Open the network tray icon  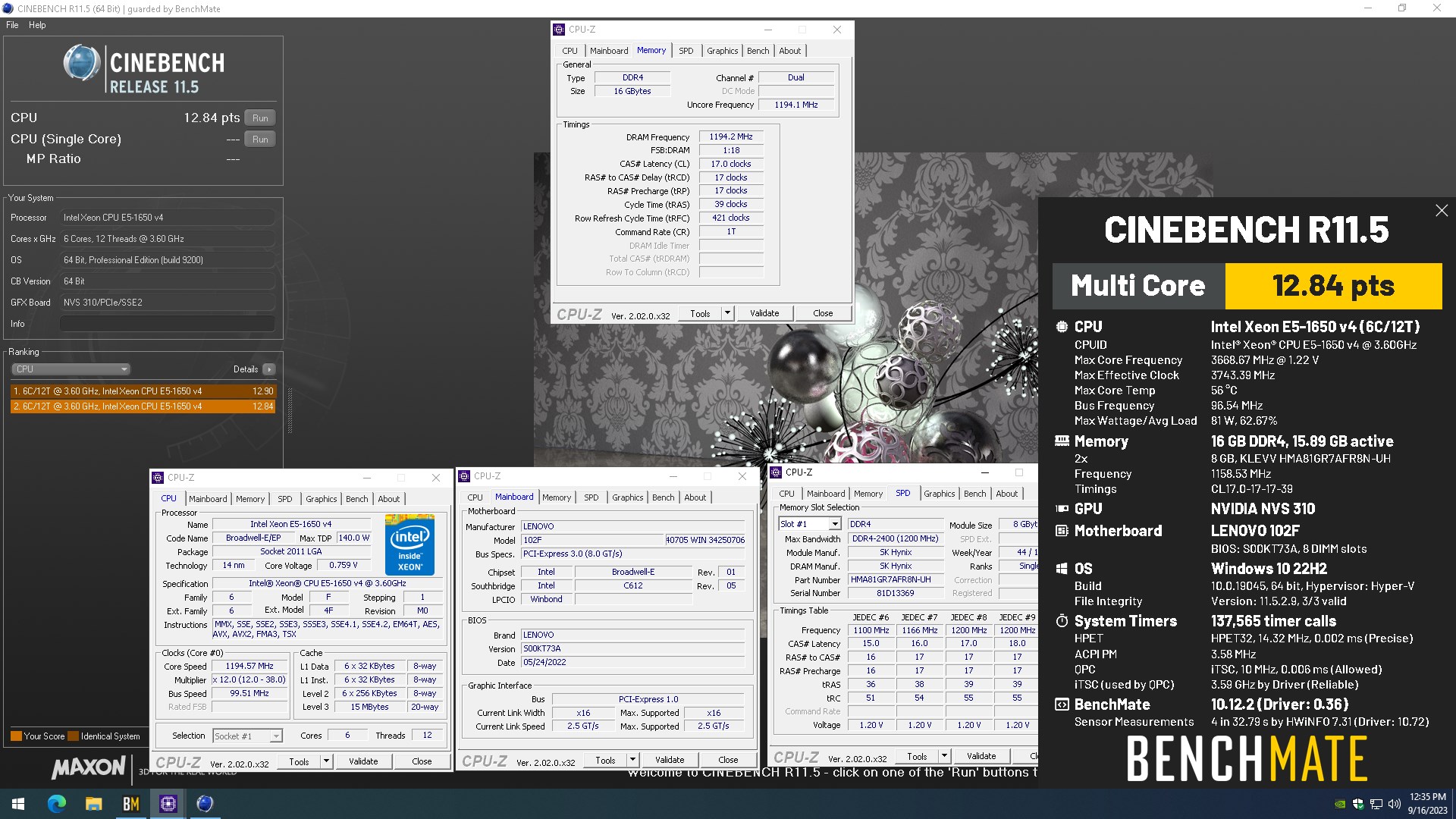click(1376, 804)
